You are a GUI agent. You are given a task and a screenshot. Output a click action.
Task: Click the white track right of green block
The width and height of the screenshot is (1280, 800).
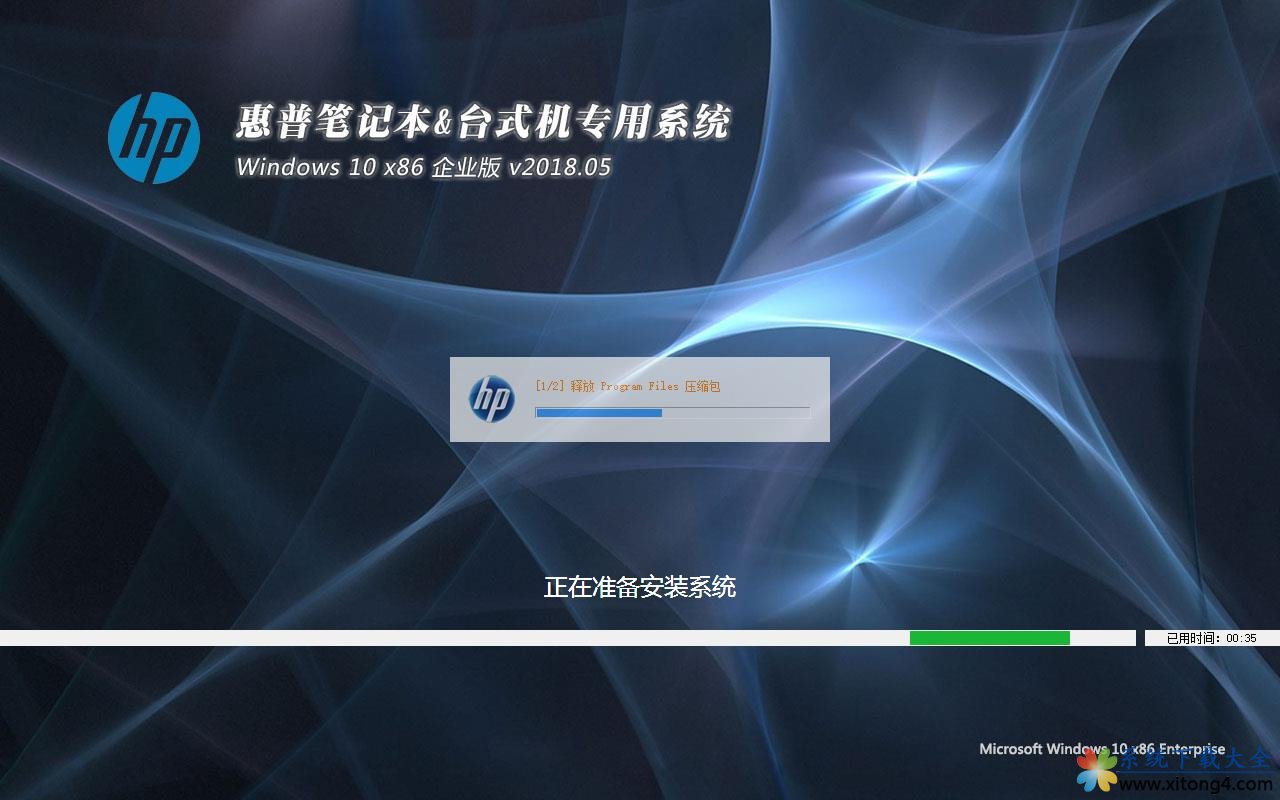point(1102,638)
